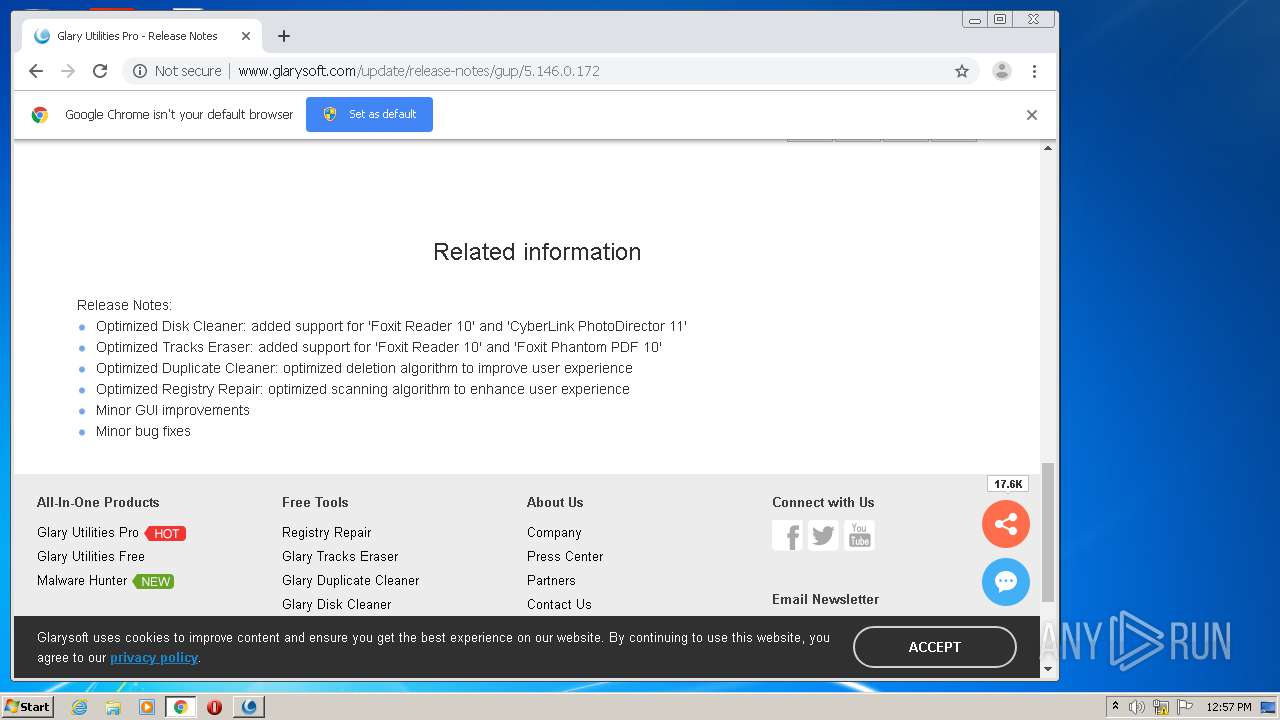Open Glary Duplicate Cleaner link
This screenshot has height=720, width=1280.
click(351, 580)
